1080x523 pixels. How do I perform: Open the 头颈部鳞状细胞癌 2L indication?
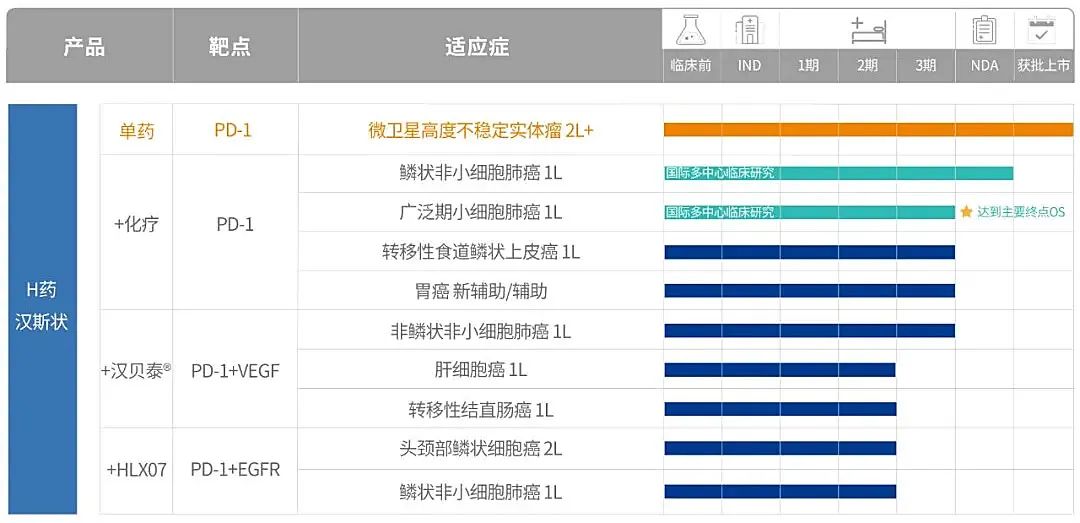pos(480,449)
